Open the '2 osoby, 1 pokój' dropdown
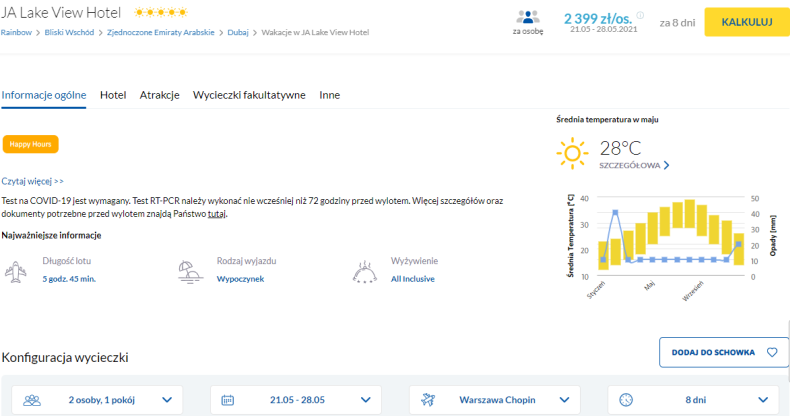This screenshot has width=790, height=416. (x=97, y=400)
